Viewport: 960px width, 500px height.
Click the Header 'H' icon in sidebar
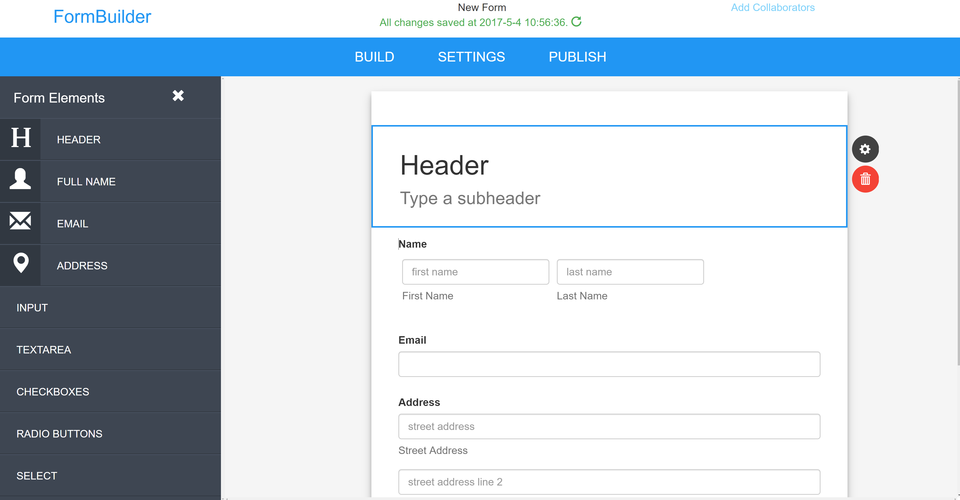coord(20,139)
